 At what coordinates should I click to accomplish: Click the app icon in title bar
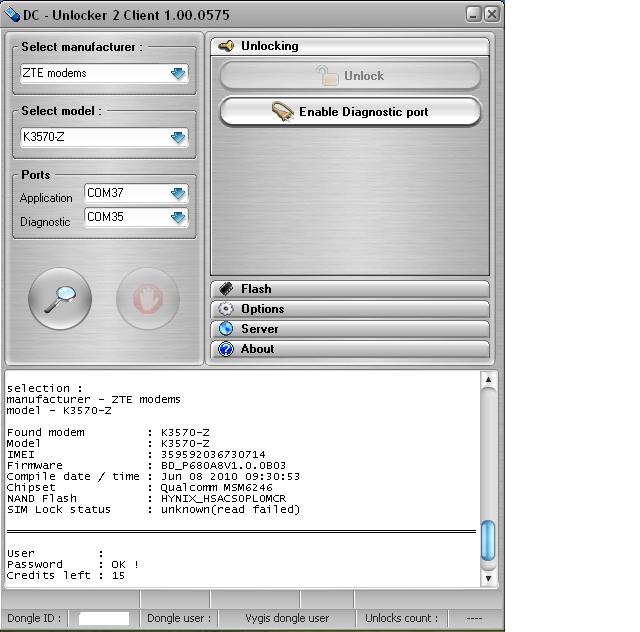(x=12, y=13)
